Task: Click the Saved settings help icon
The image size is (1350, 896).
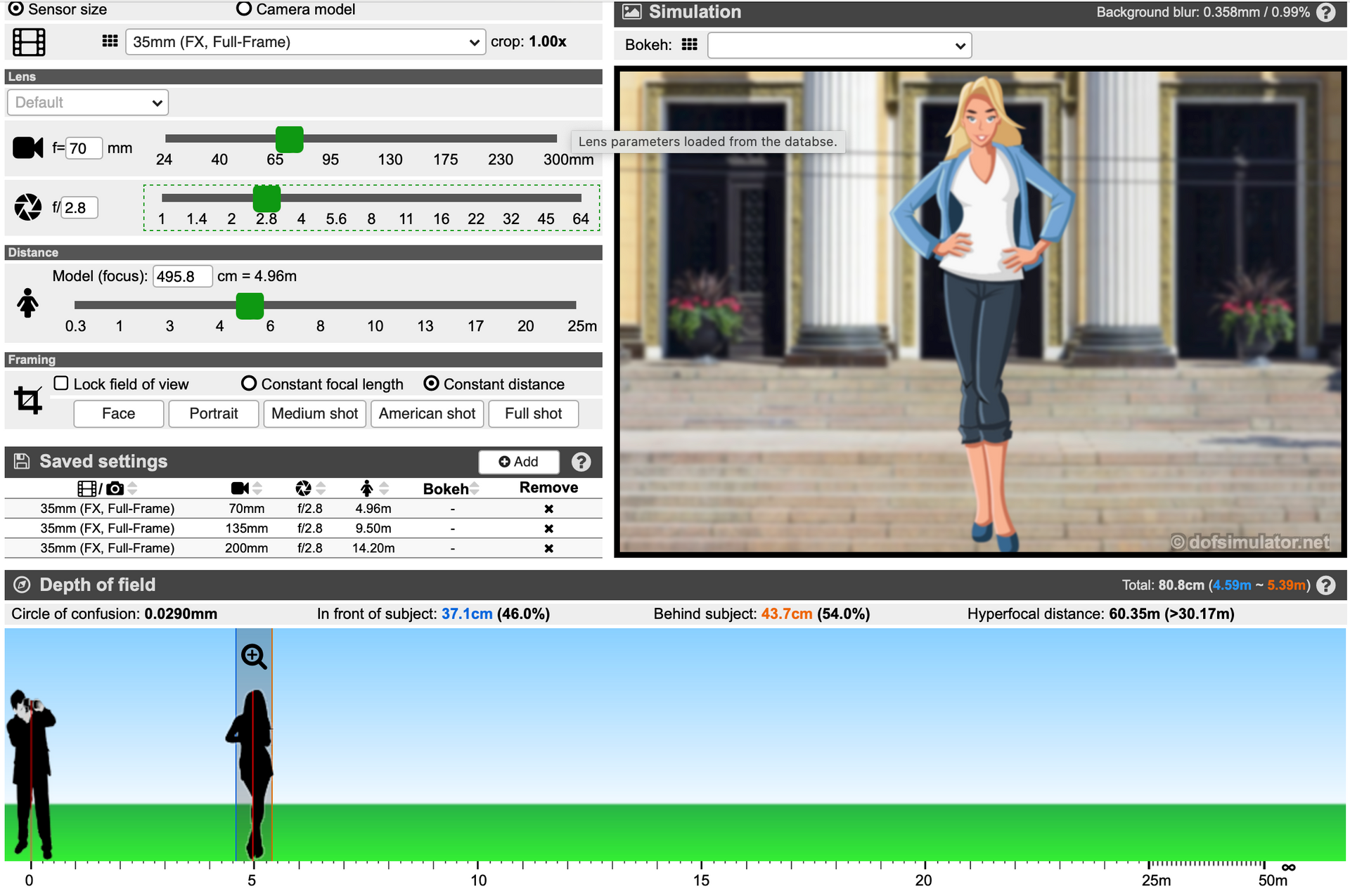Action: (581, 462)
